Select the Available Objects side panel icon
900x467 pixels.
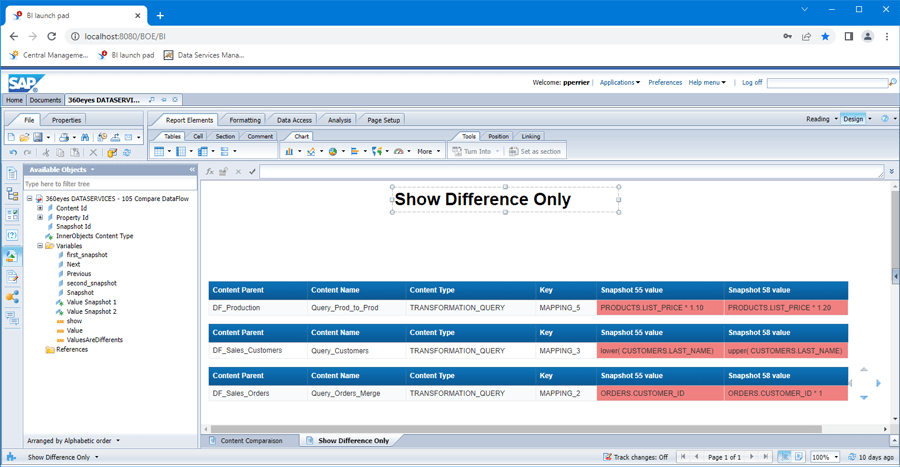[x=12, y=256]
